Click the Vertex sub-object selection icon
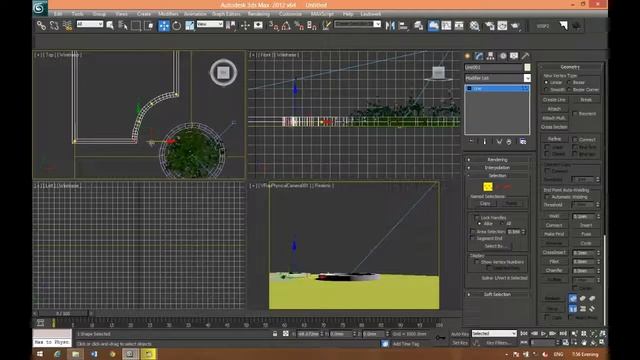The image size is (640, 360). click(x=488, y=187)
